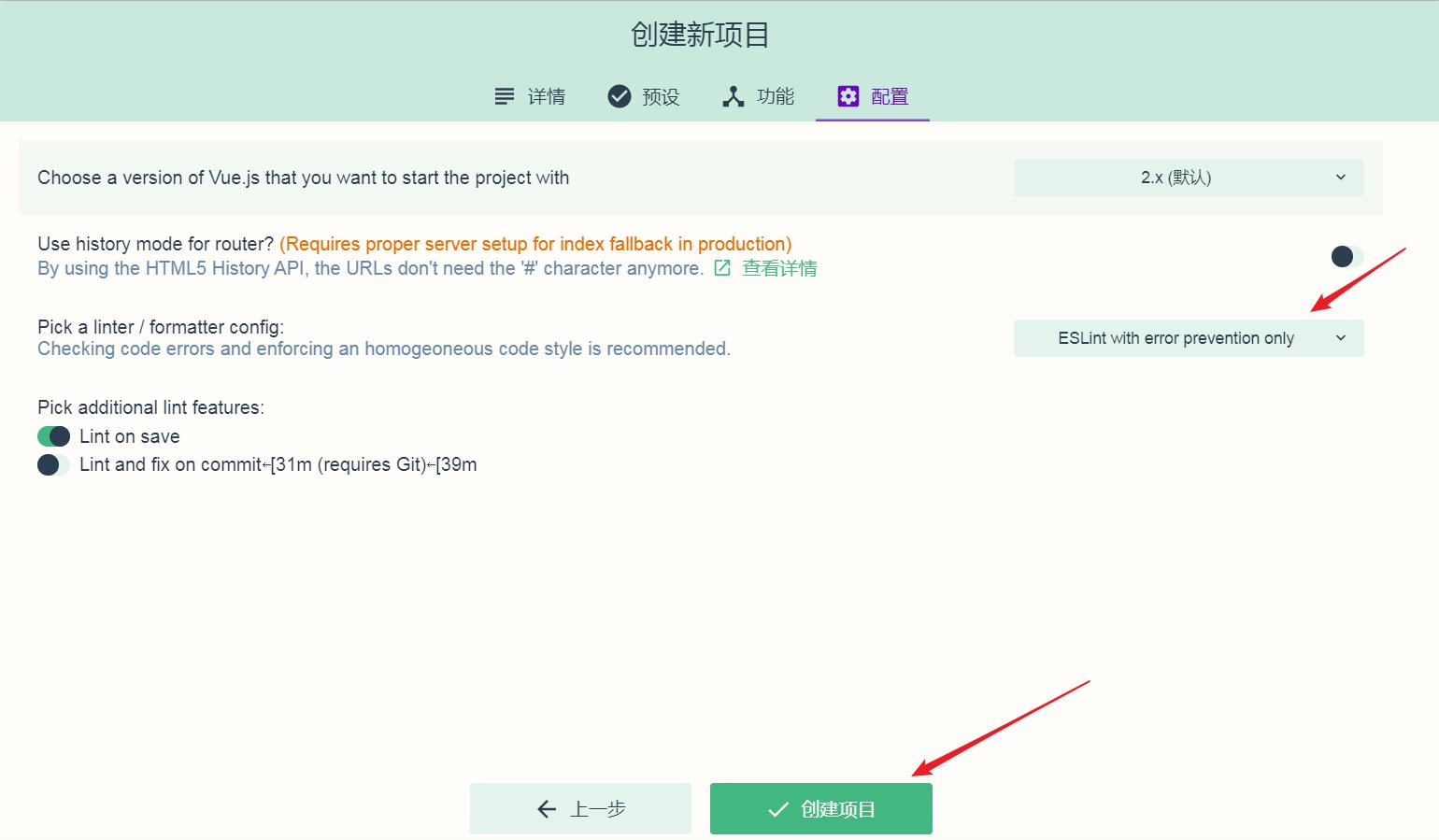Viewport: 1439px width, 840px height.
Task: Open the Vue.js version dropdown 2.x (默认)
Action: tap(1189, 178)
